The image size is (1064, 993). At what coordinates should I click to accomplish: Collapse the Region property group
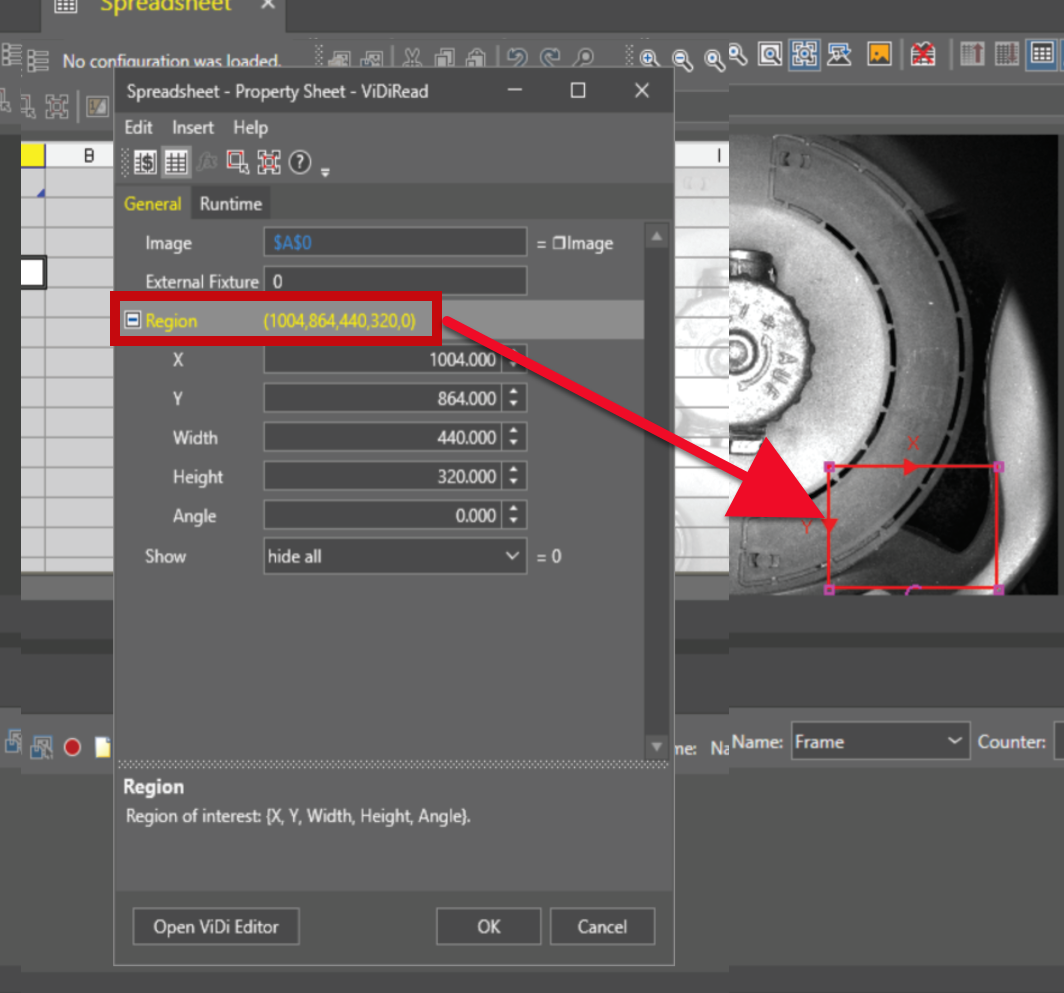click(x=132, y=321)
